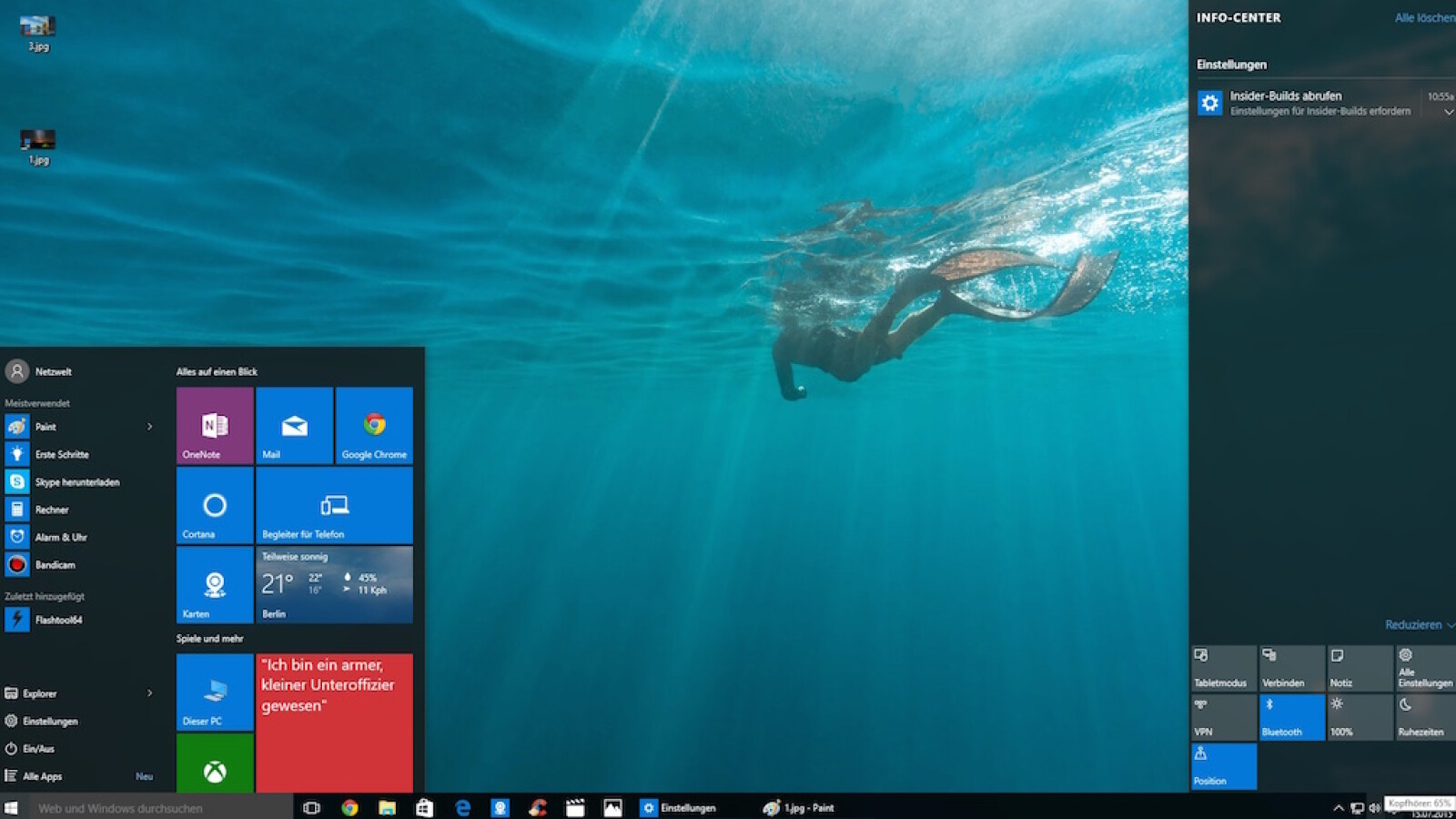Open Microsoft Edge from the taskbar

click(464, 807)
